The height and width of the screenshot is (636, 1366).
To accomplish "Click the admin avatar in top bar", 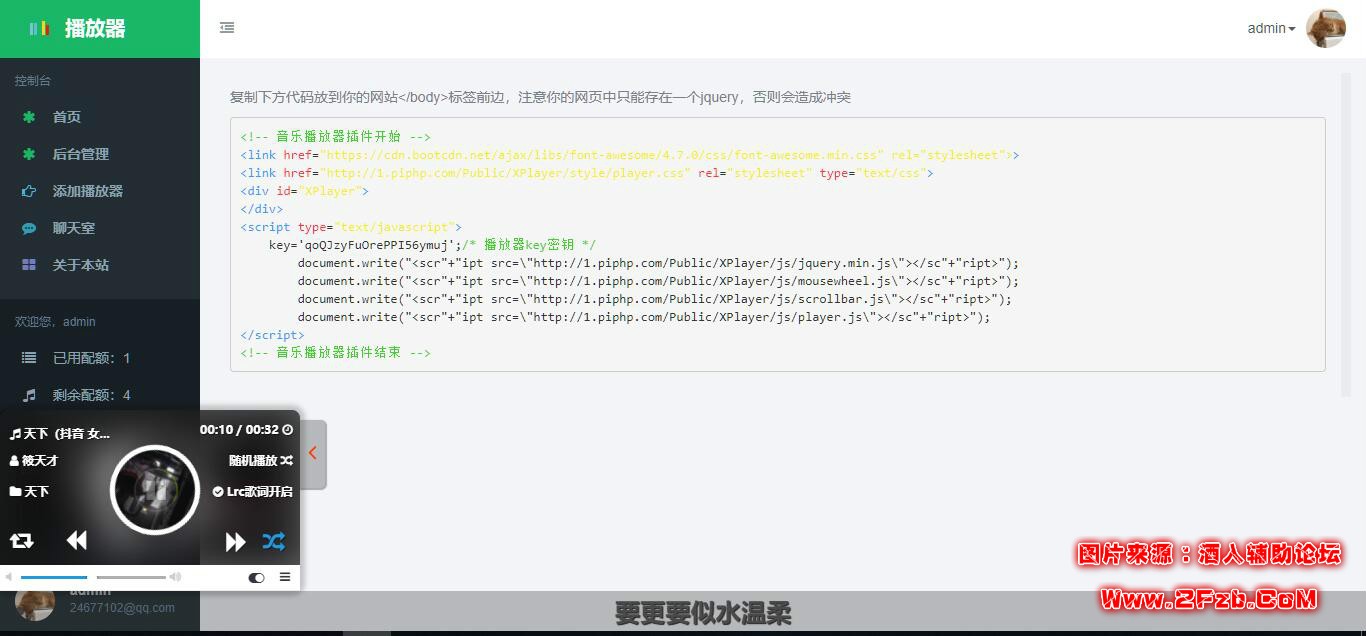I will tap(1326, 29).
